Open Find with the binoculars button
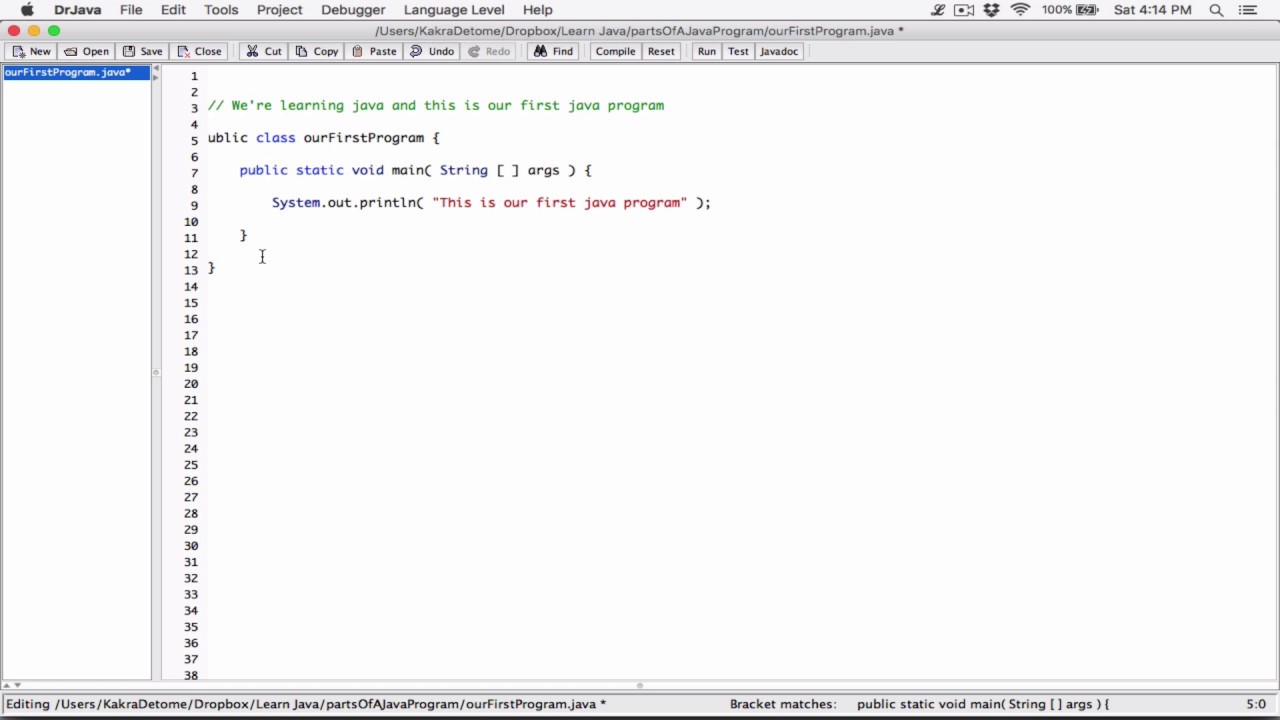The image size is (1280, 720). [553, 51]
